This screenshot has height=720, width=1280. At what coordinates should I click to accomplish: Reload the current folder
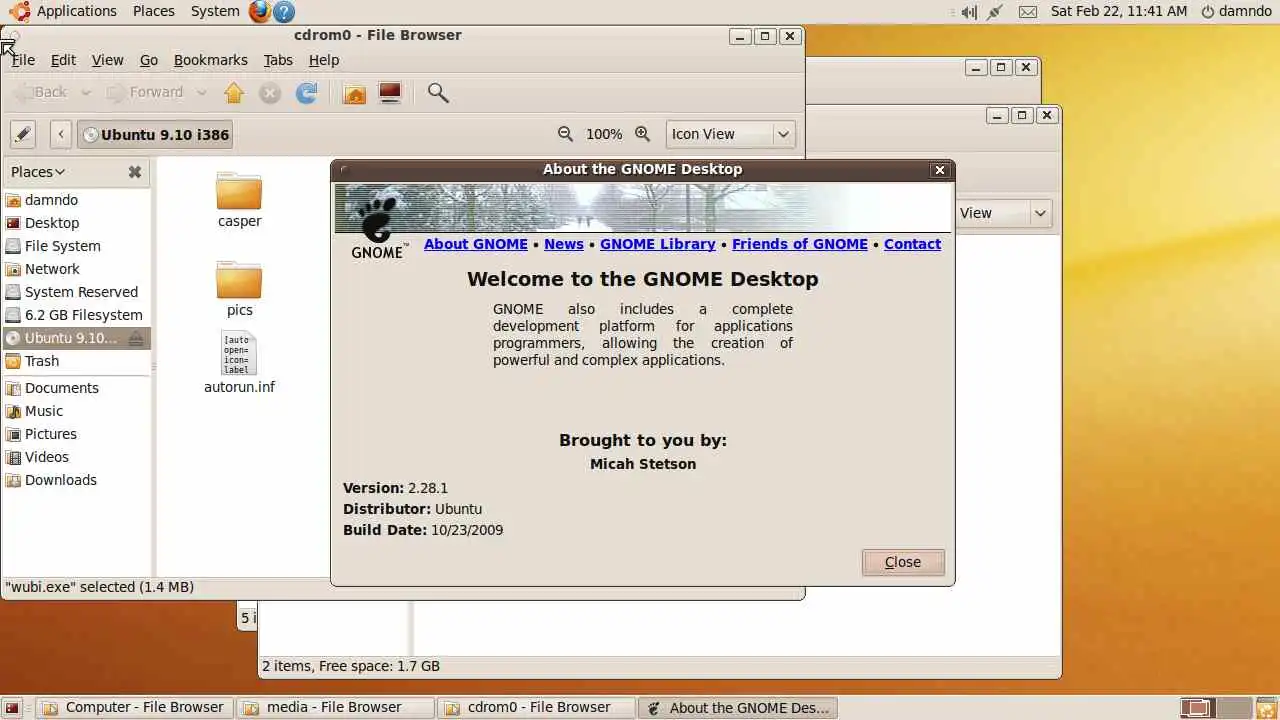tap(307, 93)
